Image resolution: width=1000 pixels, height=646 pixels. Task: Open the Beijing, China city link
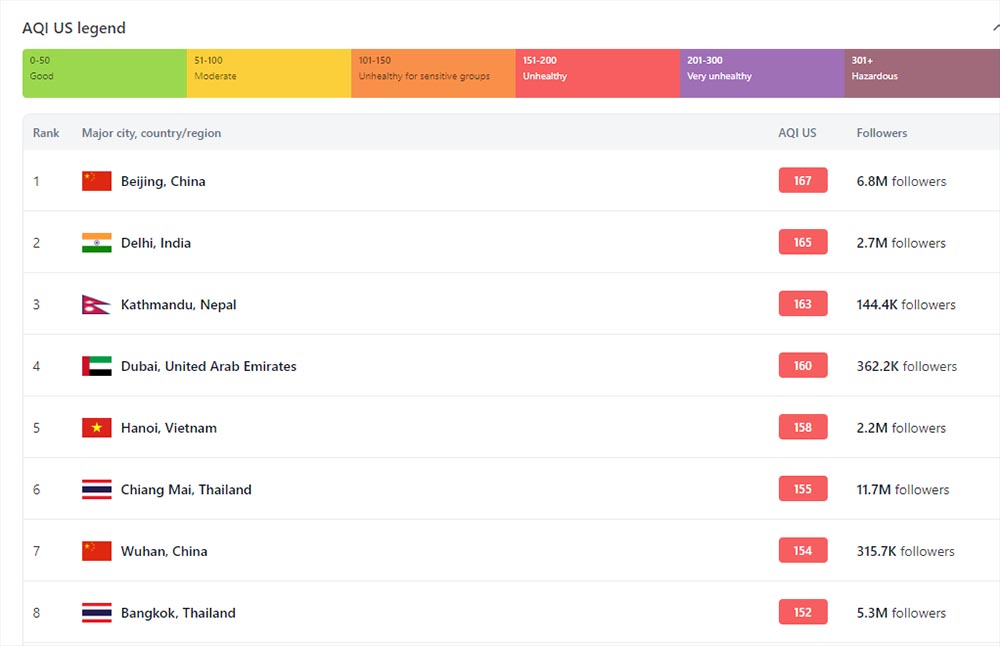tap(163, 181)
